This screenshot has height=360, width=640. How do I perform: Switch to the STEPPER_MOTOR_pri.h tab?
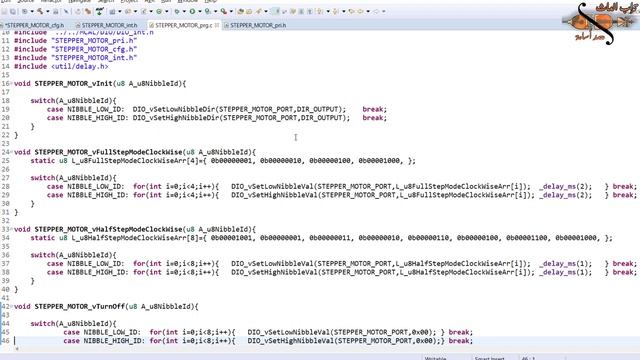(x=258, y=25)
